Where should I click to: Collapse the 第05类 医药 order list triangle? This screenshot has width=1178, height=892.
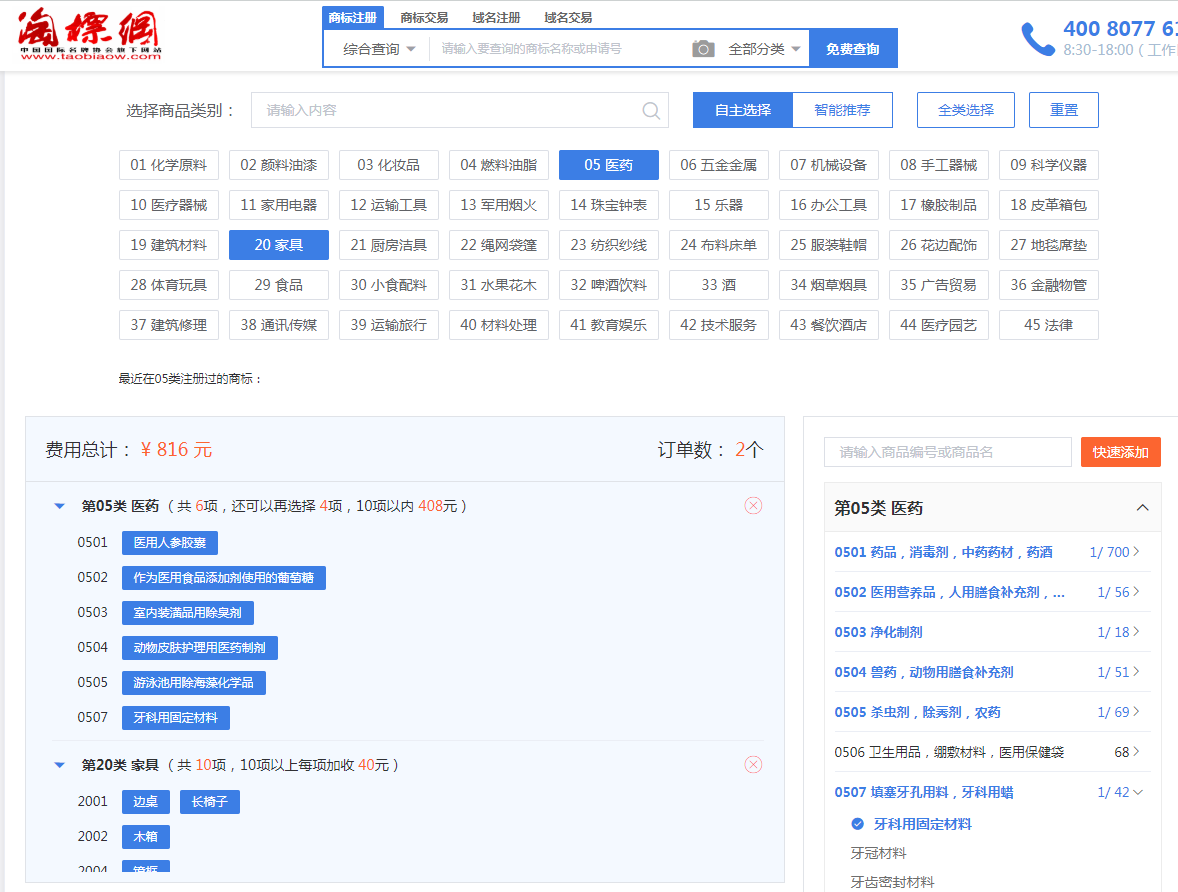pyautogui.click(x=60, y=507)
